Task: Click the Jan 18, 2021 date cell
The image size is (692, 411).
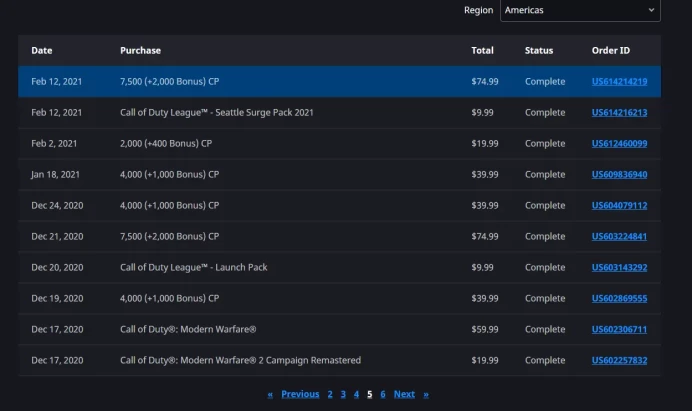Action: point(55,174)
